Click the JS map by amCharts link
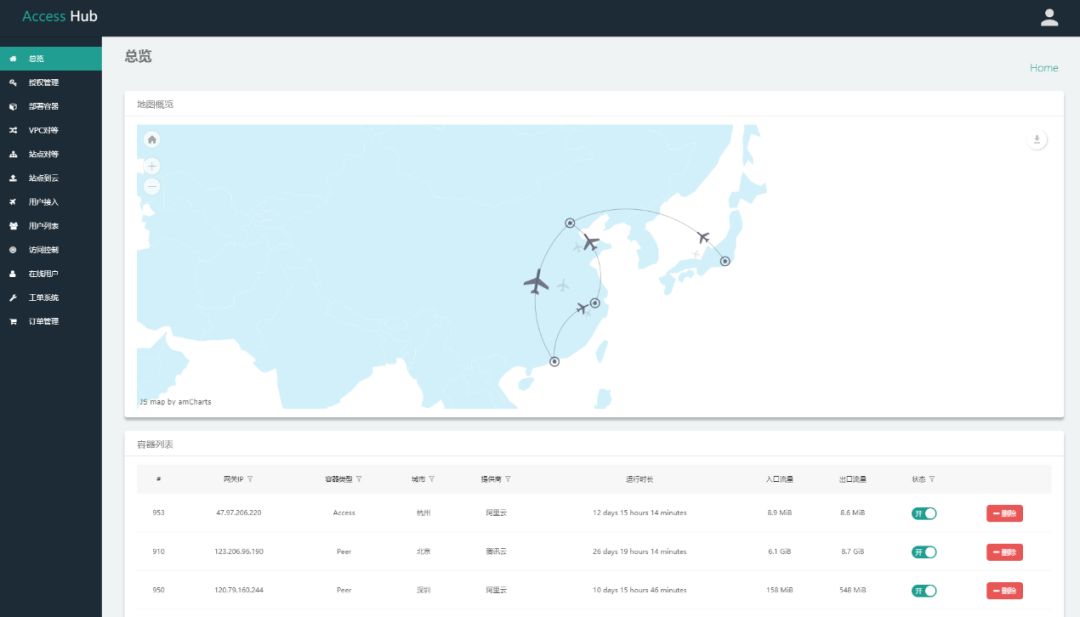Viewport: 1080px width, 617px height. coord(176,401)
